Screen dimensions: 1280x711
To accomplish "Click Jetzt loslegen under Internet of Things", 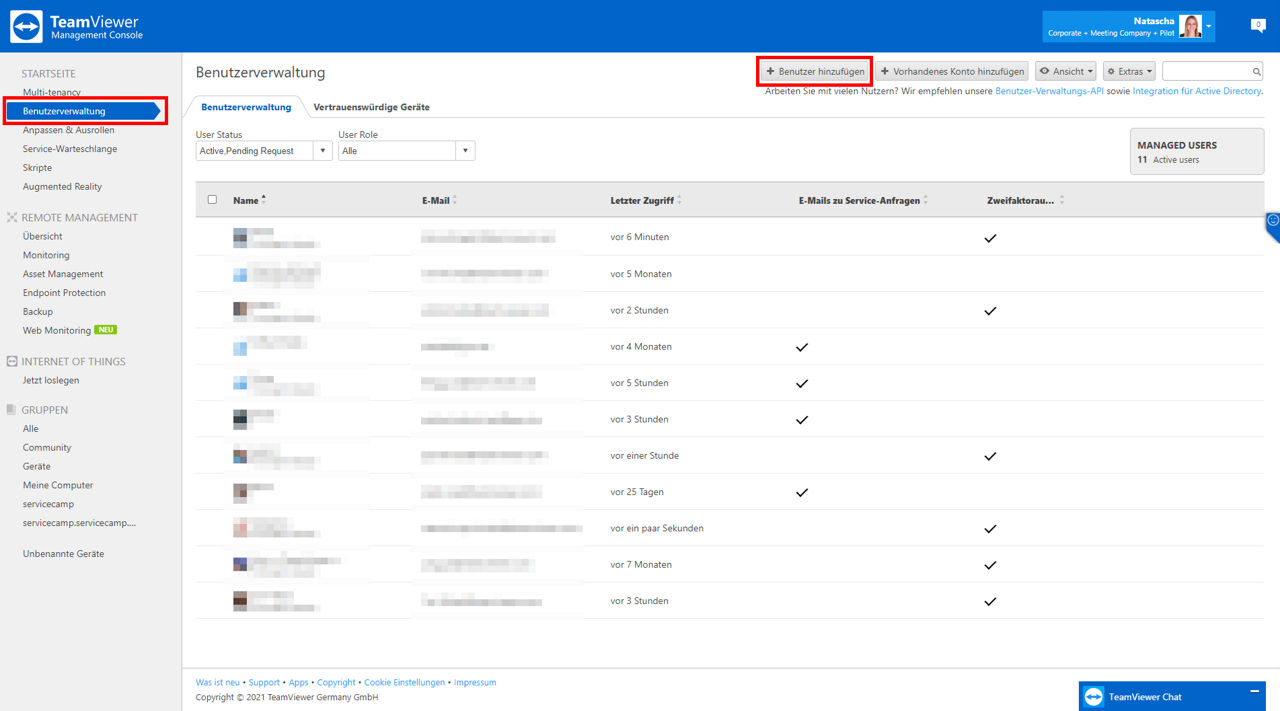I will pos(51,380).
